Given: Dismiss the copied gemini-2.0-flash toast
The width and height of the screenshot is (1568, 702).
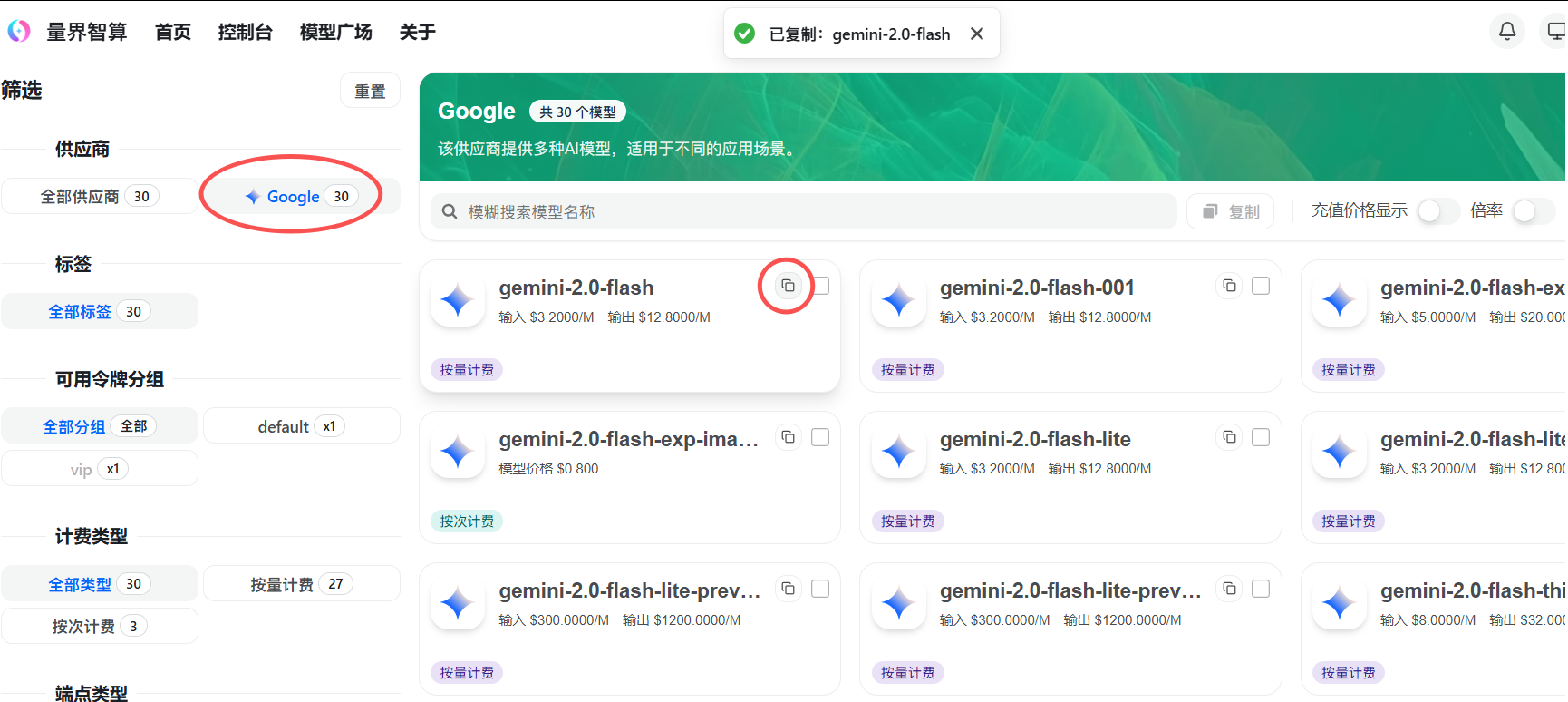Looking at the screenshot, I should pyautogui.click(x=977, y=34).
